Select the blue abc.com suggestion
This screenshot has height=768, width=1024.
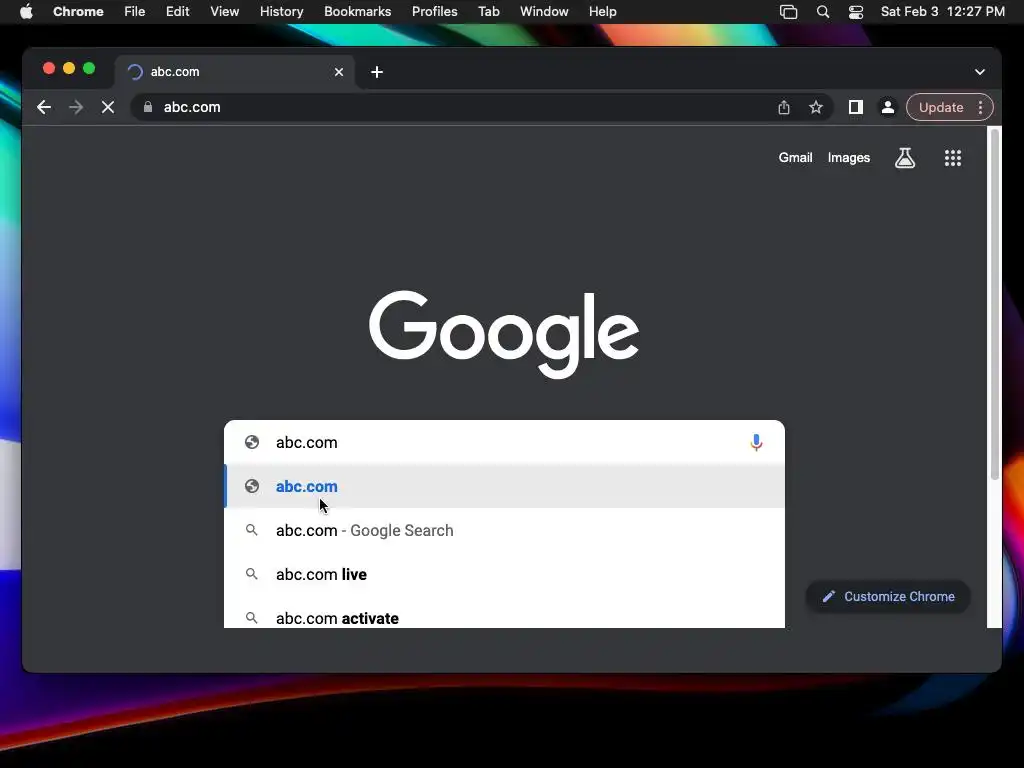pyautogui.click(x=504, y=486)
